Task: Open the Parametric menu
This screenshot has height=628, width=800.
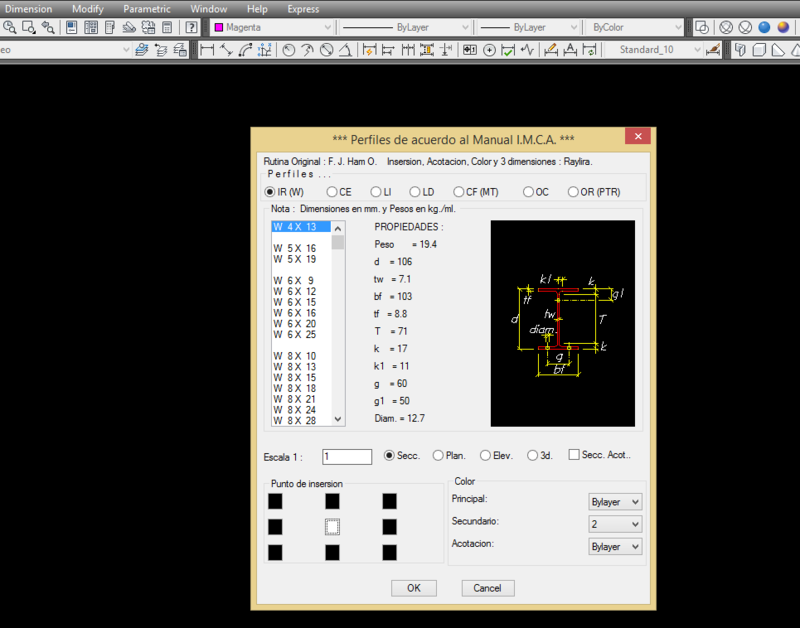Action: 147,8
